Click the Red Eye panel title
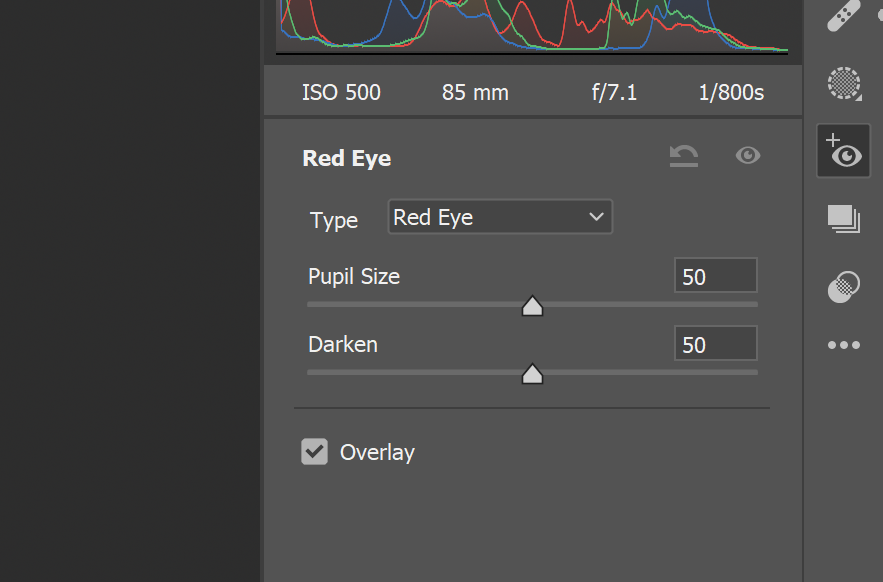 pyautogui.click(x=346, y=157)
